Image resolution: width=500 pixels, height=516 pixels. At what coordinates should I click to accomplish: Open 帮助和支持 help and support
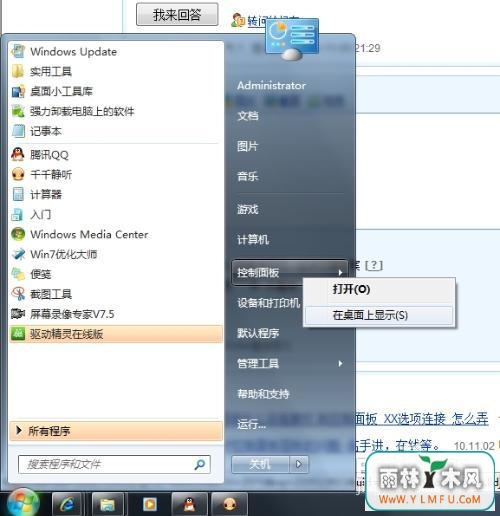pyautogui.click(x=263, y=394)
